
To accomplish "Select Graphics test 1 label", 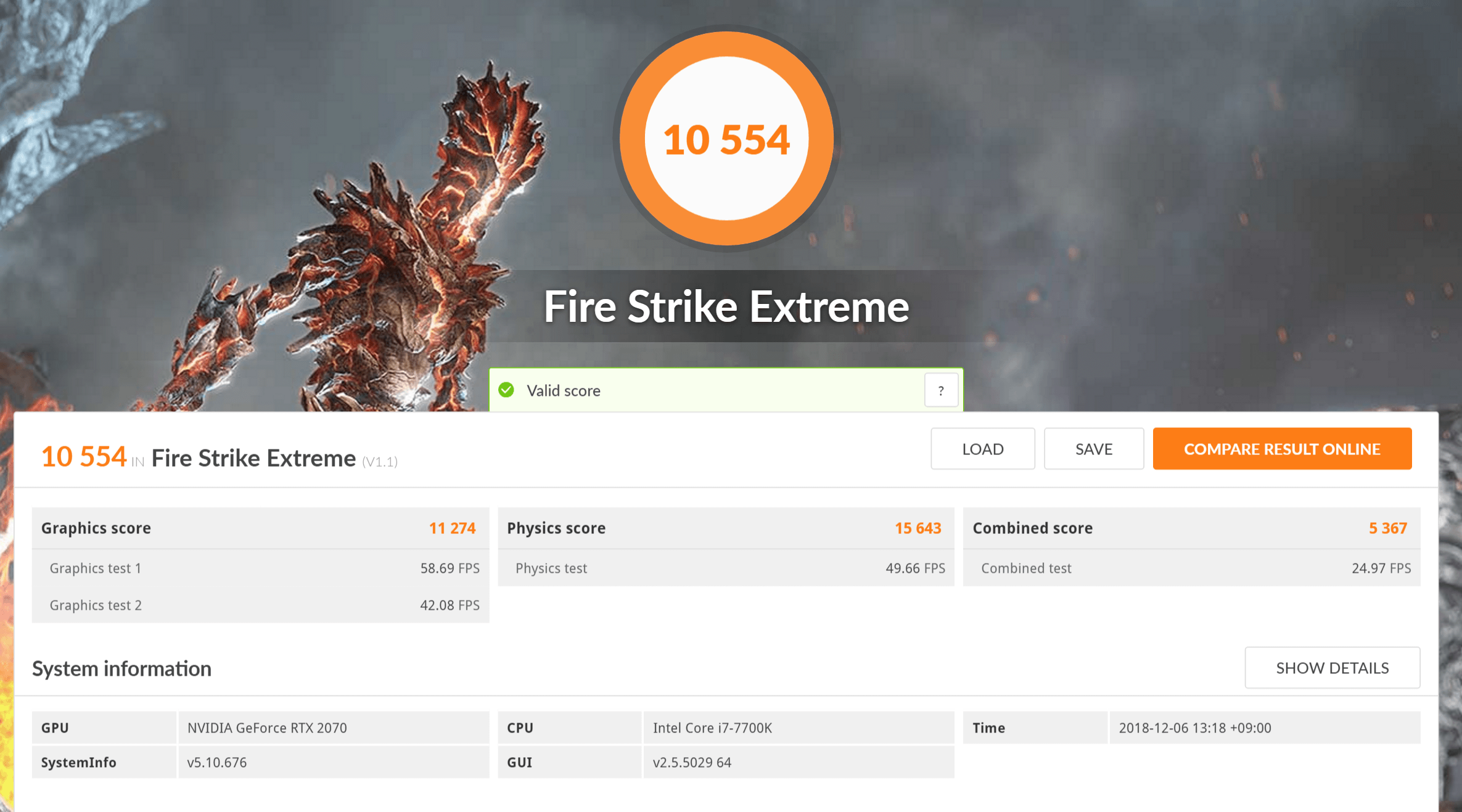I will pos(96,568).
